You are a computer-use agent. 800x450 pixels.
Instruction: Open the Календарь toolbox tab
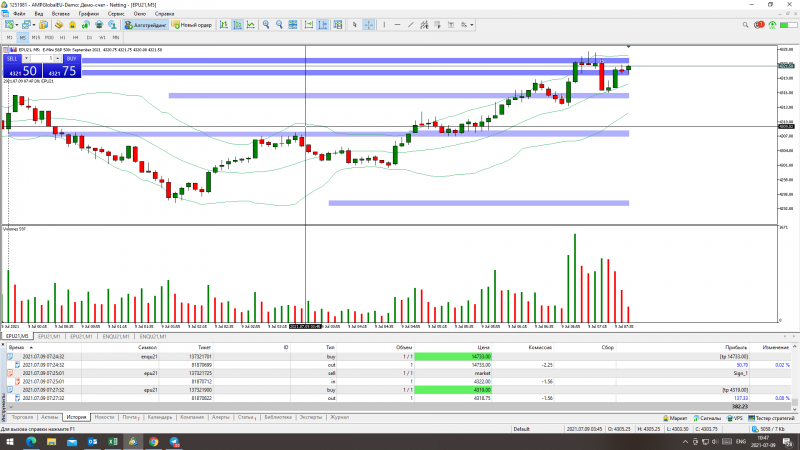(160, 417)
